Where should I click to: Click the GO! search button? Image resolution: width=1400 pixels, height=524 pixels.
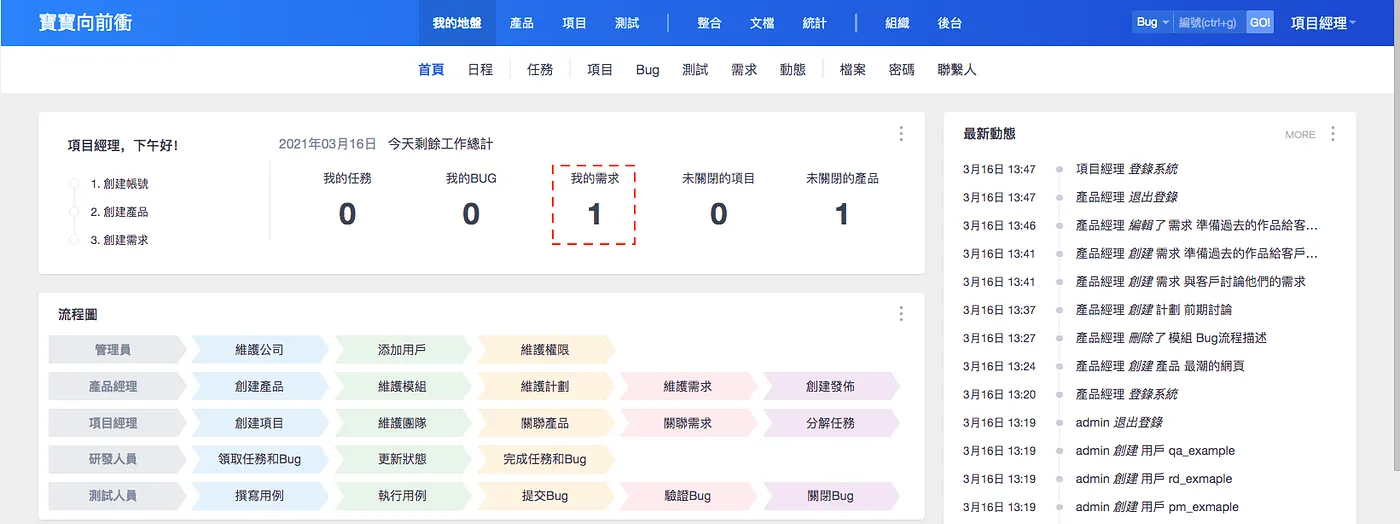coord(1260,22)
